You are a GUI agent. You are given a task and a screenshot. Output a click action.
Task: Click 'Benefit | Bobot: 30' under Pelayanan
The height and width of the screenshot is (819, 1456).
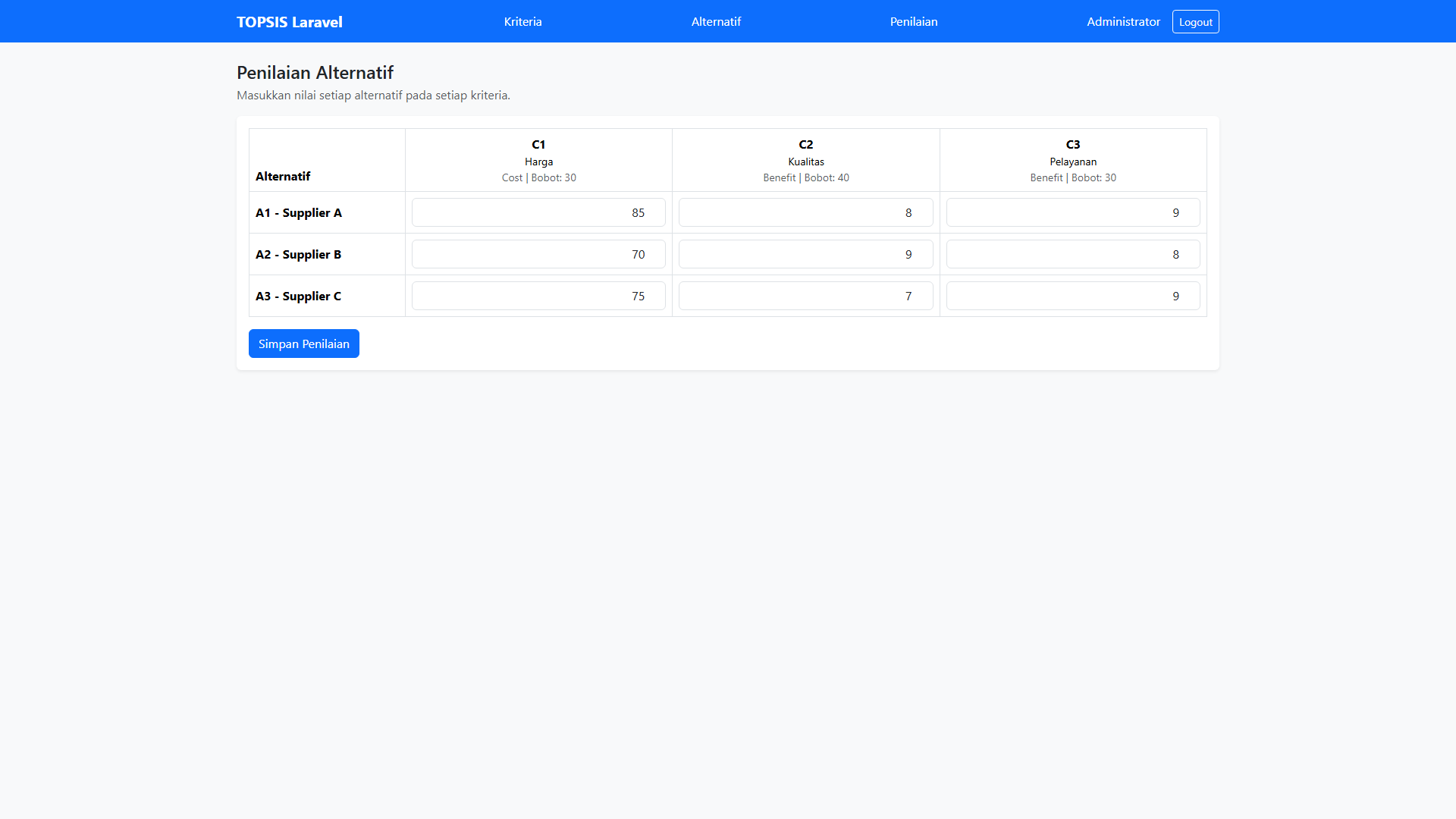coord(1073,177)
